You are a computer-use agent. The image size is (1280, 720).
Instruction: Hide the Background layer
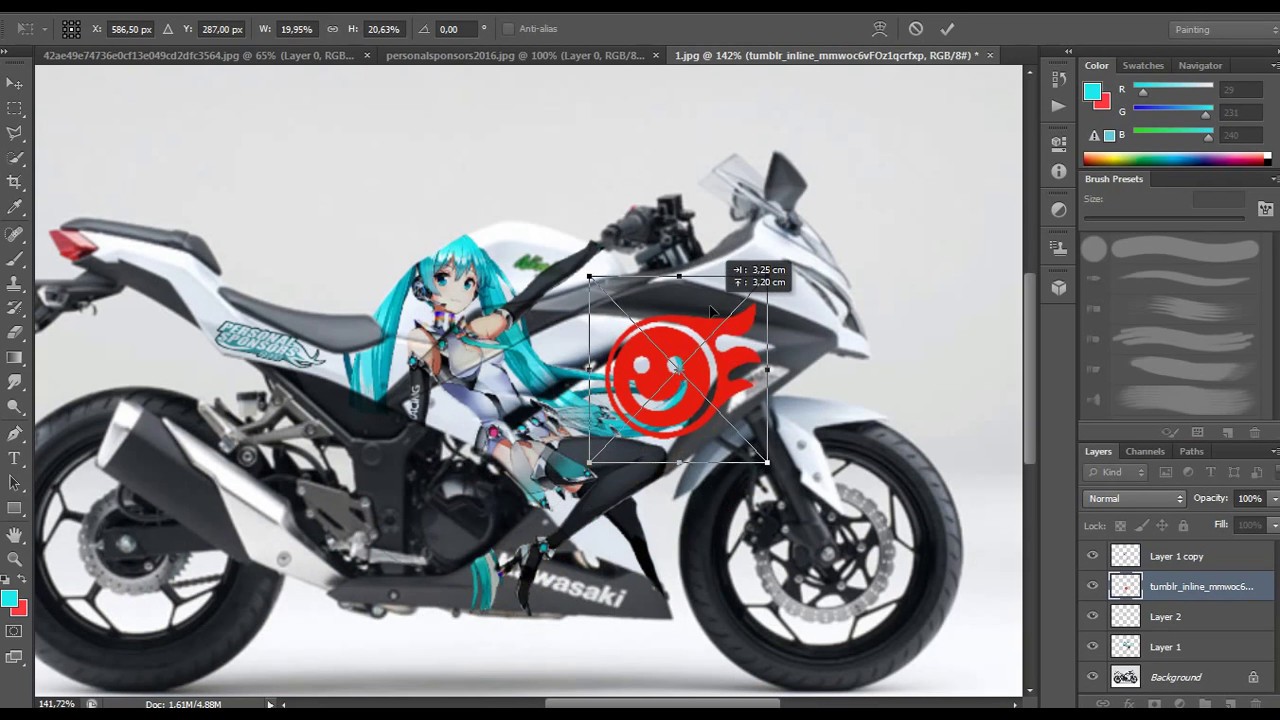(x=1092, y=677)
